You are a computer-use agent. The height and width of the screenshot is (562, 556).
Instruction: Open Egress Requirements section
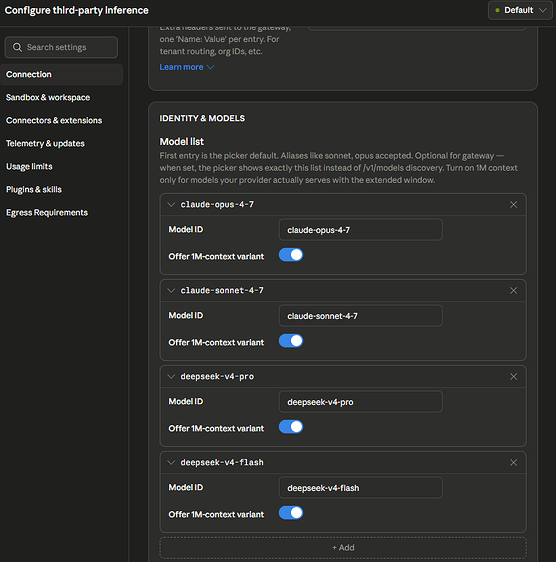coord(47,212)
